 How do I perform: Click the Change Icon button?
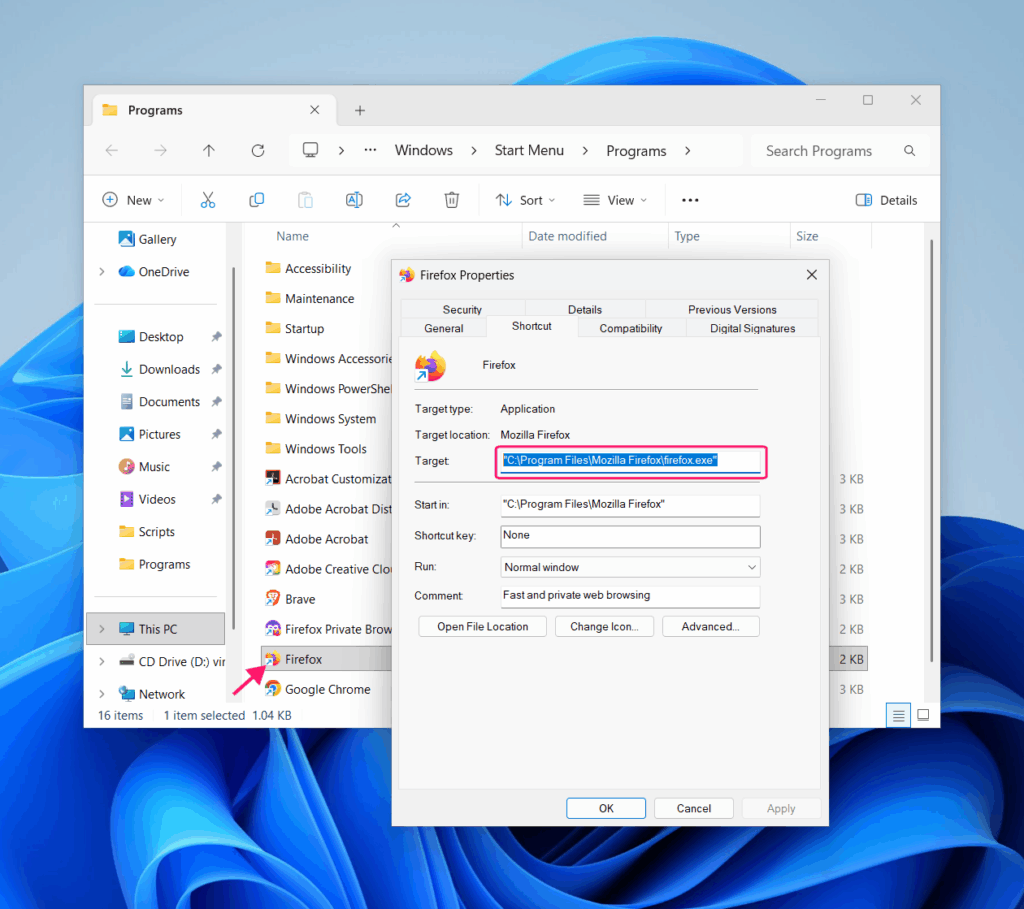604,627
